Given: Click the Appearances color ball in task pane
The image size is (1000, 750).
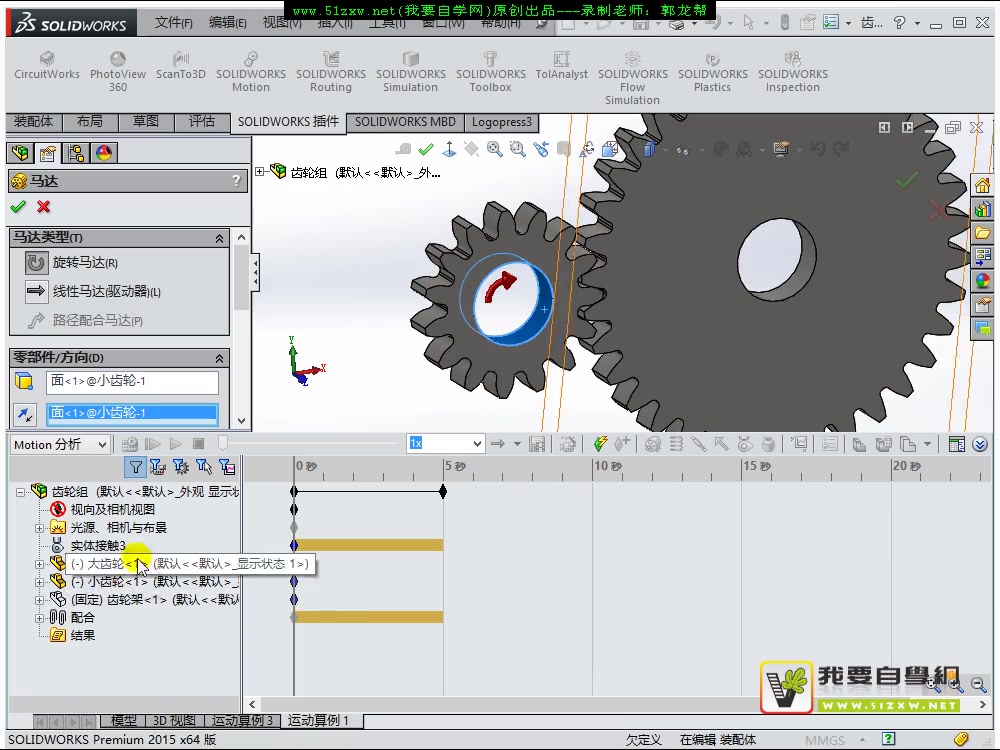Looking at the screenshot, I should (982, 281).
